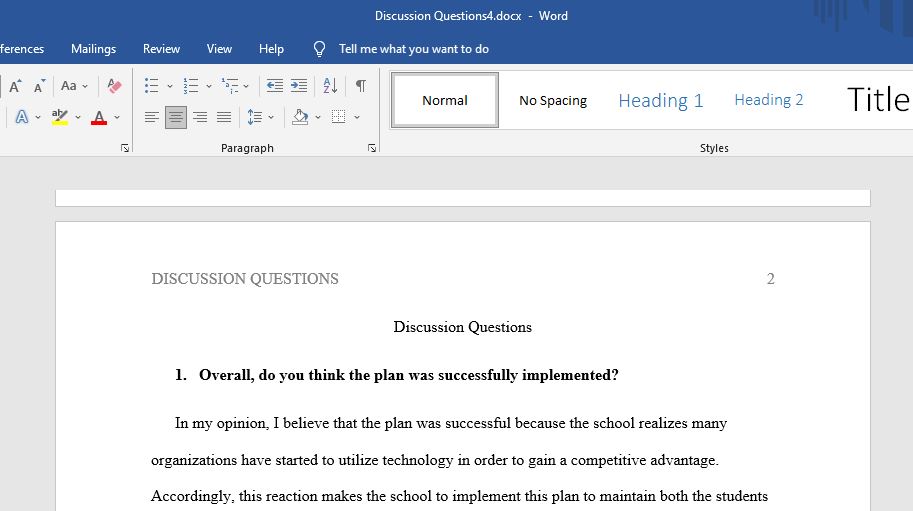The width and height of the screenshot is (913, 511).
Task: Toggle Show/Hide paragraph marks
Action: [361, 86]
